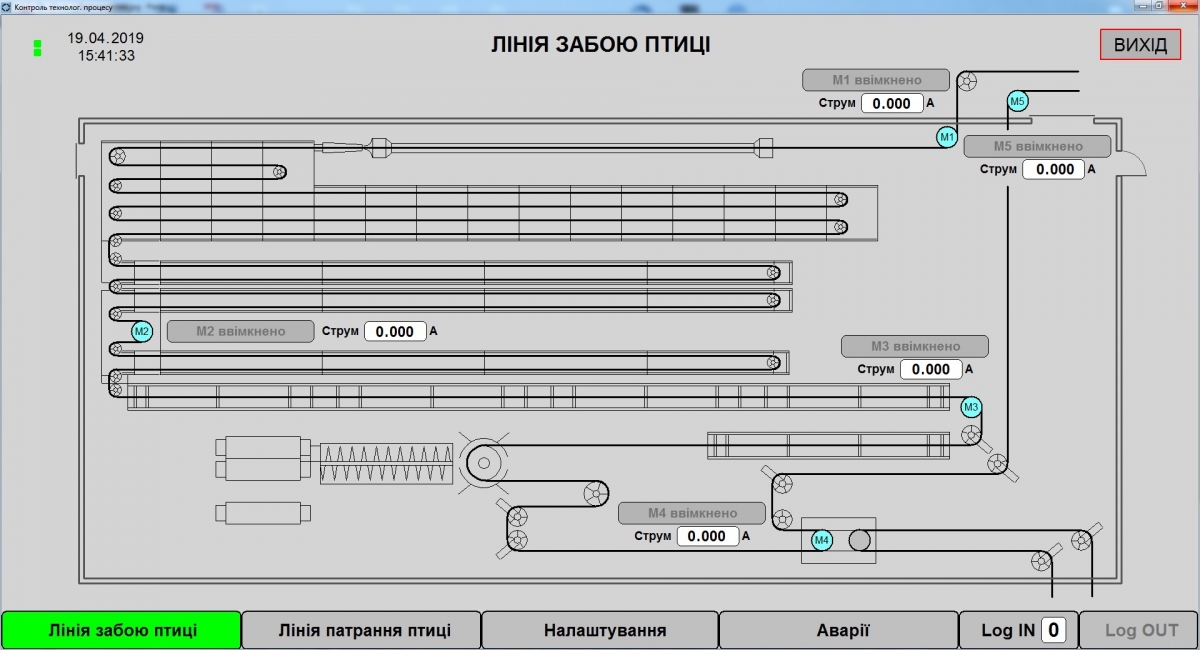
Task: Click the large stunner wheel icon
Action: [x=485, y=462]
